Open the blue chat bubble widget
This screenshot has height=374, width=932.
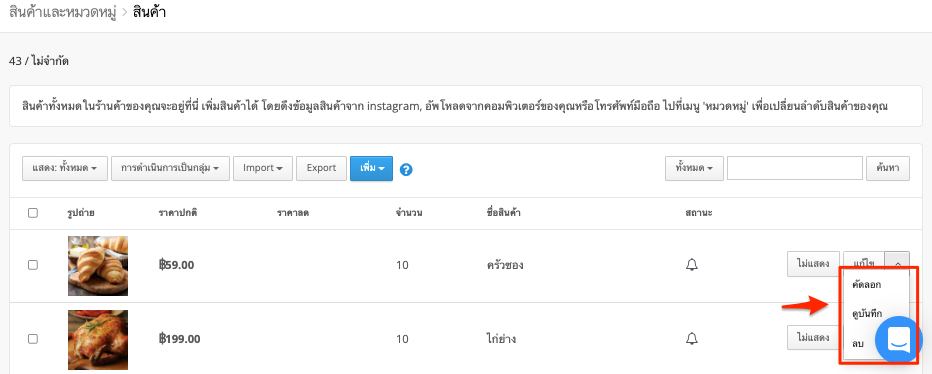pyautogui.click(x=899, y=340)
